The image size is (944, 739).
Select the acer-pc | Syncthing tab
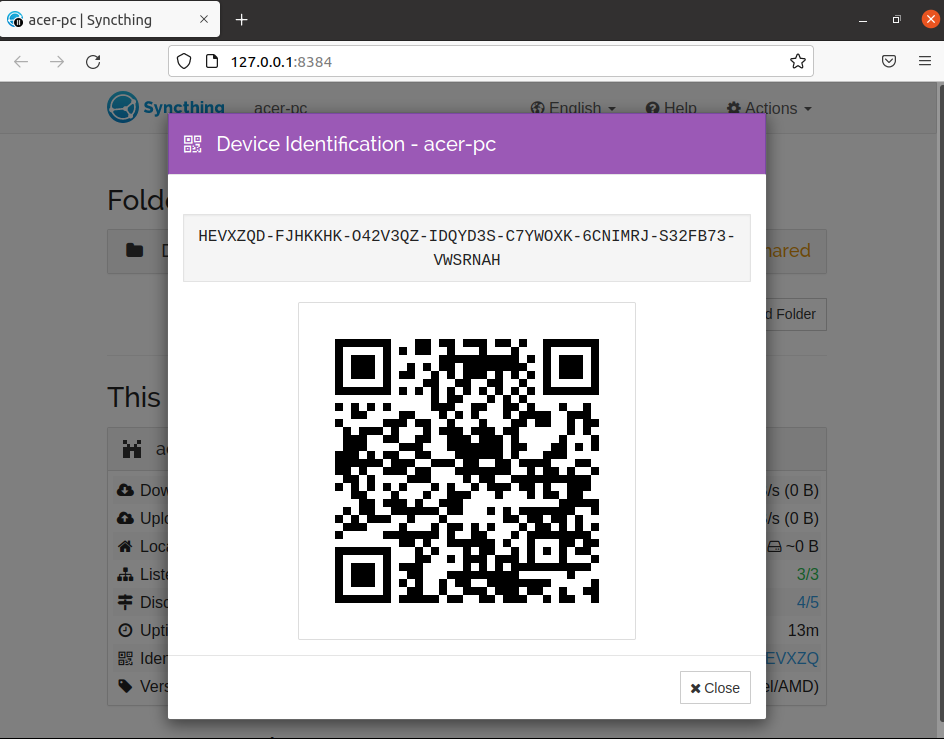click(110, 20)
